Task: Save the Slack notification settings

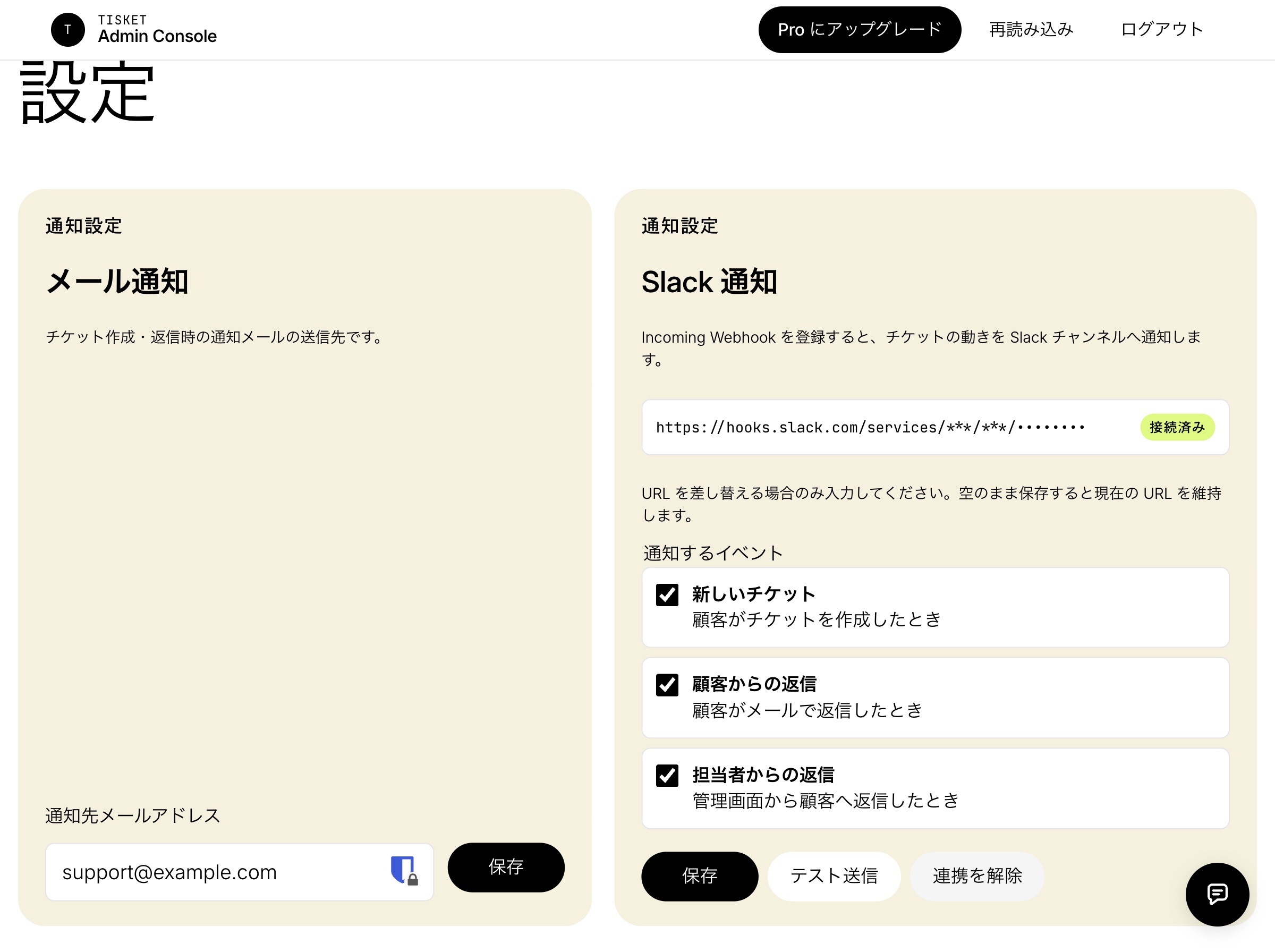Action: 700,877
